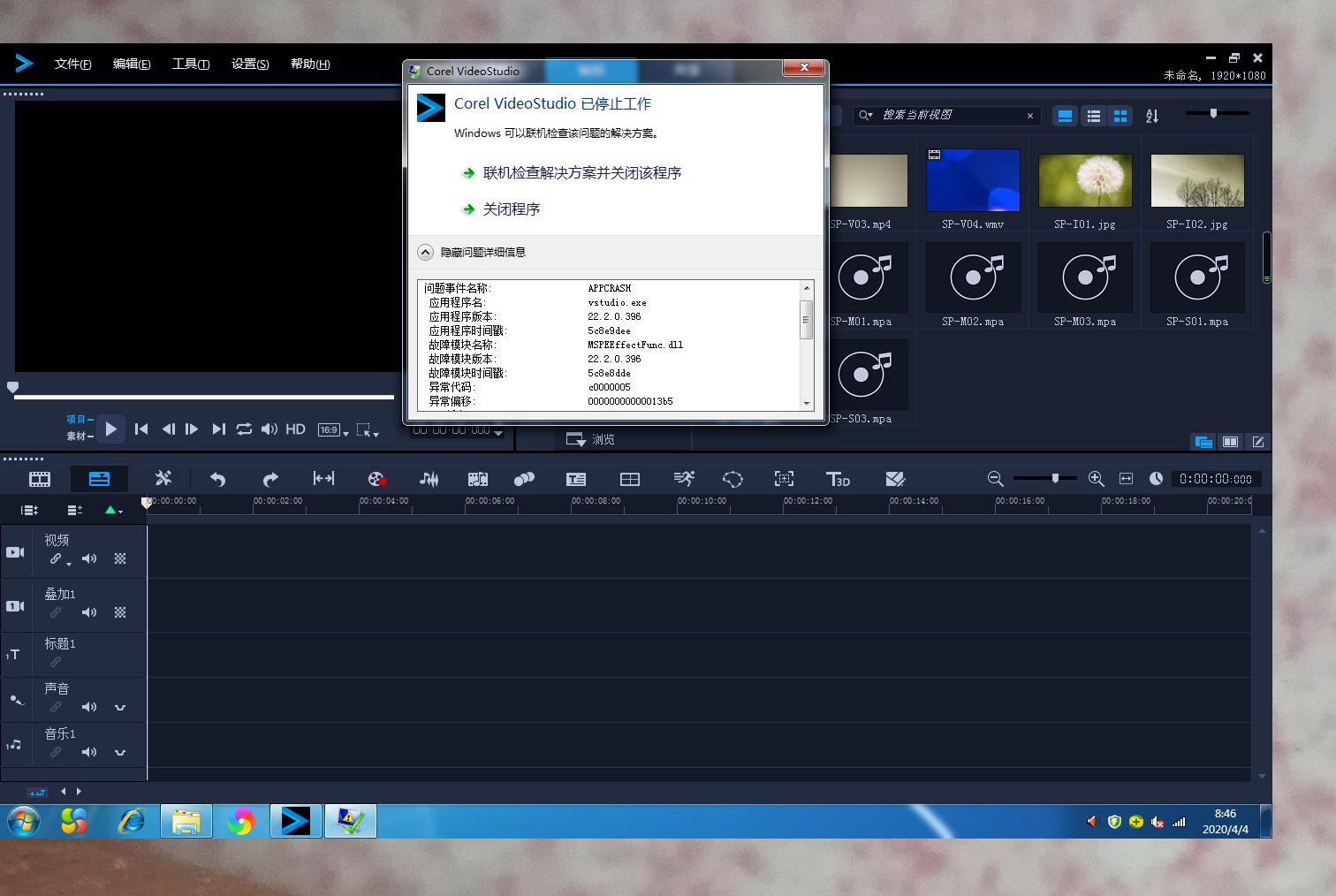
Task: Toggle HD preview mode
Action: pos(295,429)
